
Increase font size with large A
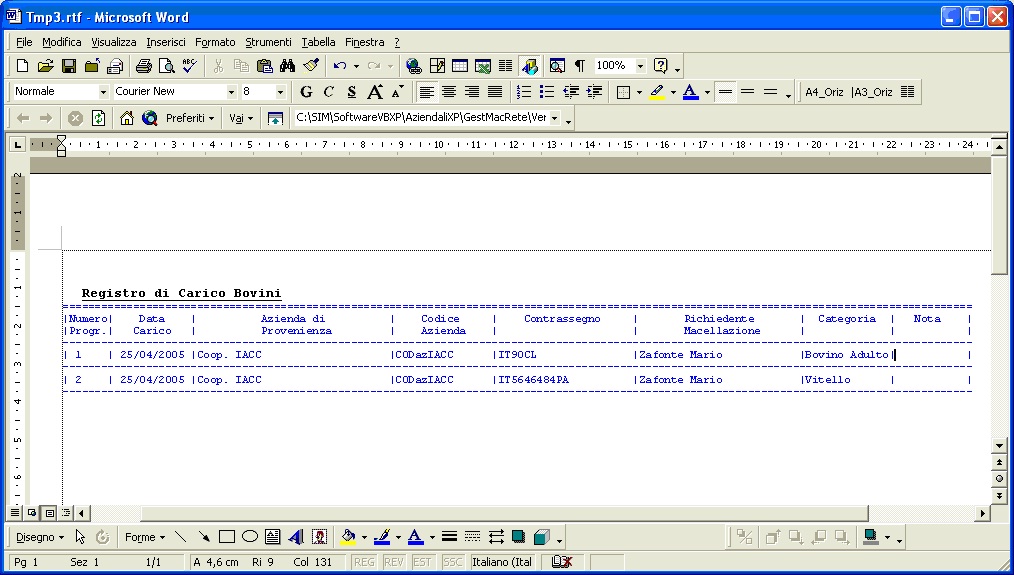[x=374, y=92]
